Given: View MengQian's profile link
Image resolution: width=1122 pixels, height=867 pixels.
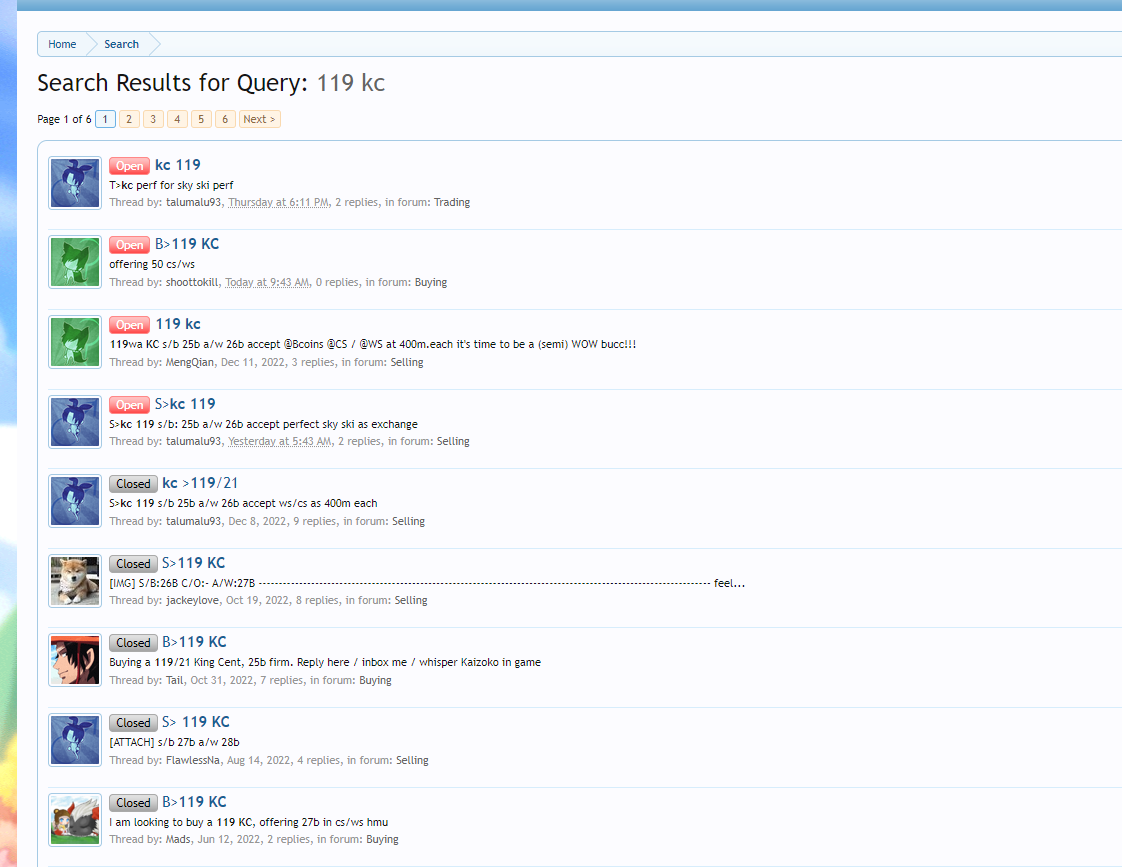Looking at the screenshot, I should click(190, 363).
